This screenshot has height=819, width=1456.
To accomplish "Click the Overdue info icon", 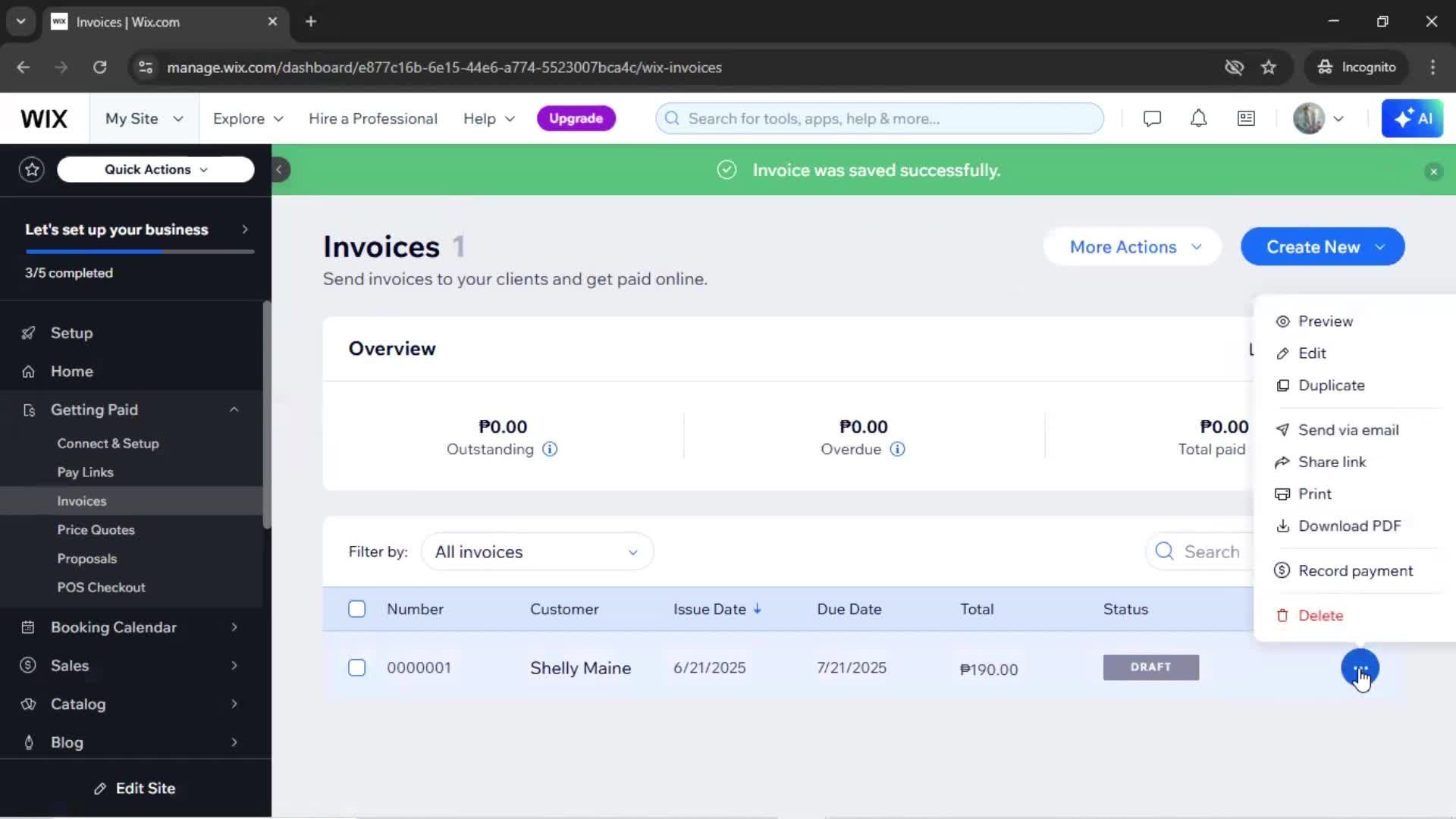I will click(897, 449).
